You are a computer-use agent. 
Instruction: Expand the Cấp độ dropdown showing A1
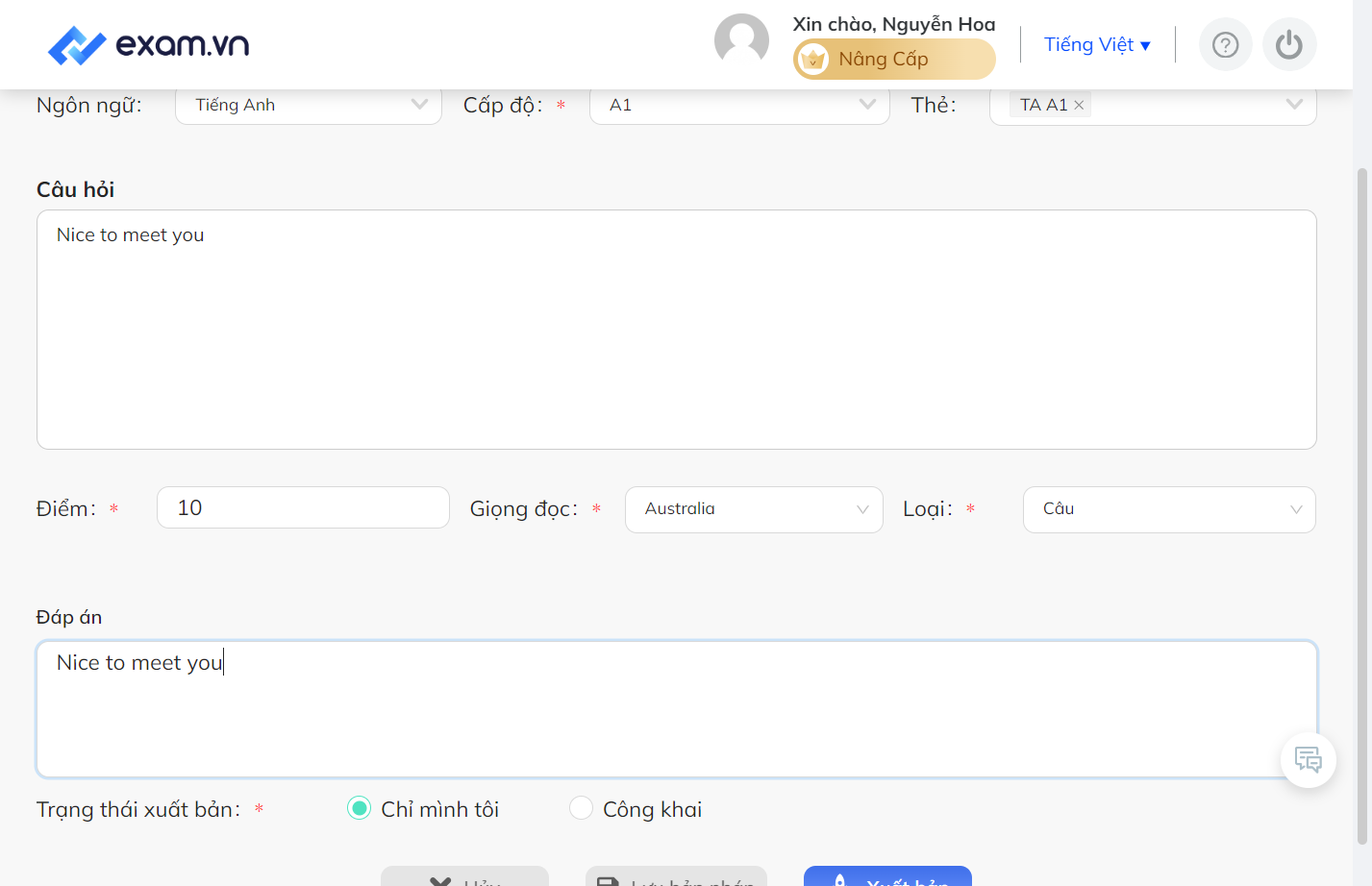point(739,105)
